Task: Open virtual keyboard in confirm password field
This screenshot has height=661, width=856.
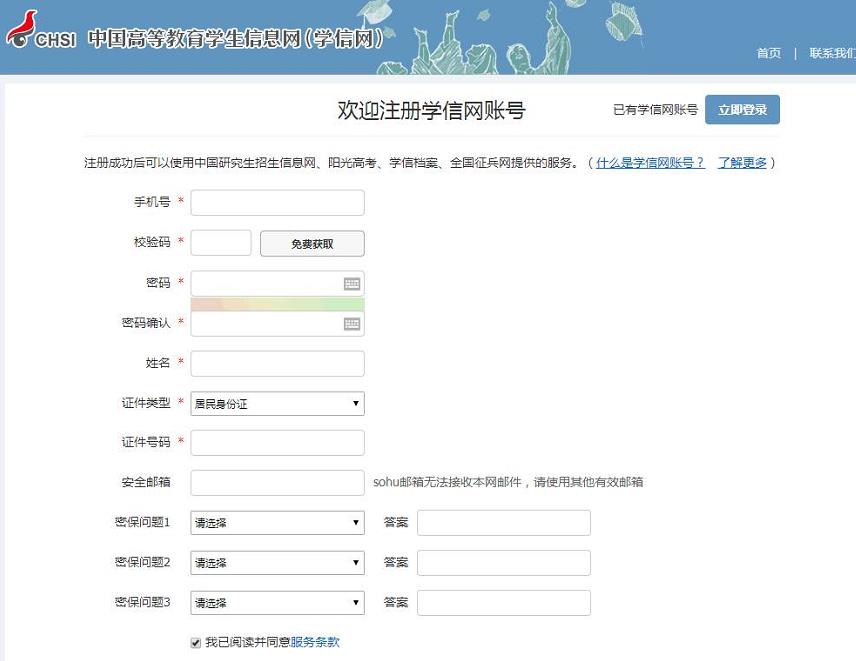Action: pos(351,324)
